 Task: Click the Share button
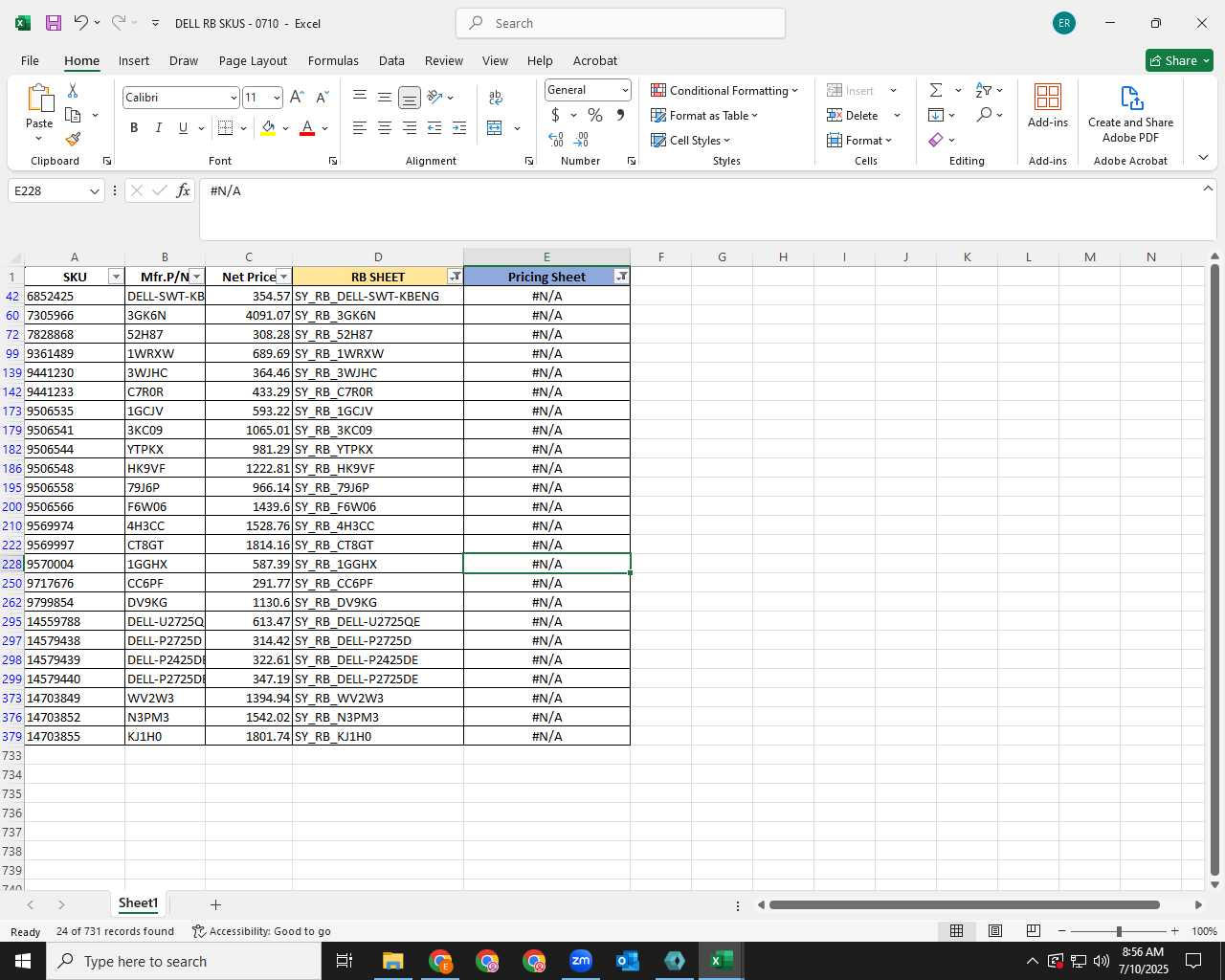[1179, 60]
